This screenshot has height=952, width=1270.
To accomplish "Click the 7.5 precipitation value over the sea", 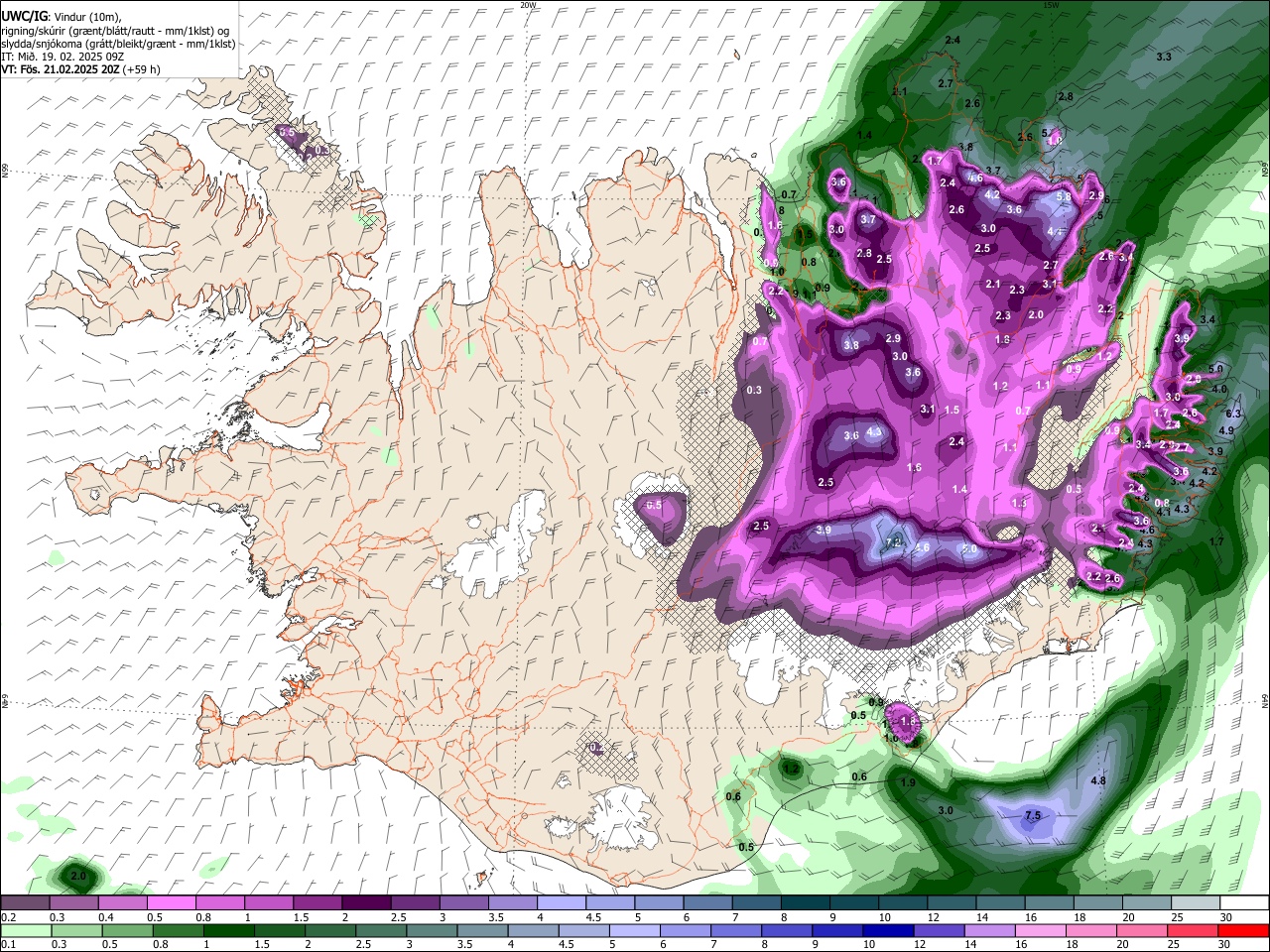I will coord(1032,816).
